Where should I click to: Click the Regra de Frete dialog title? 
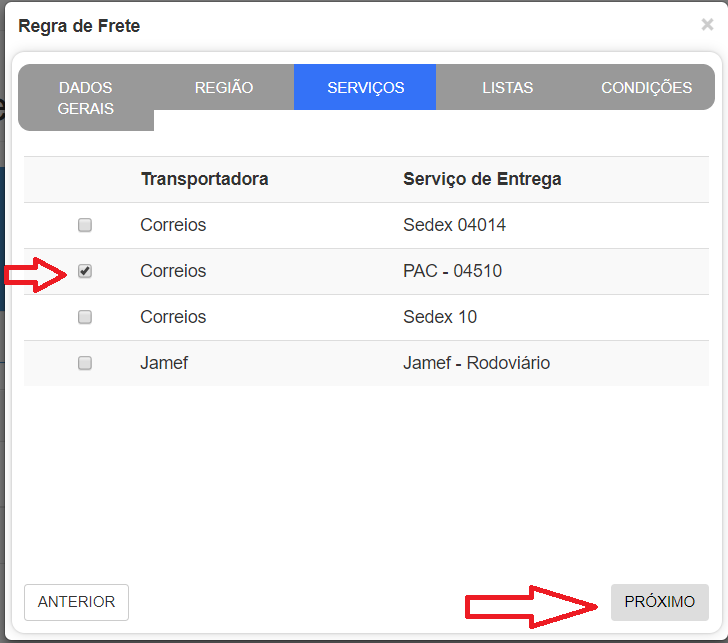pos(79,26)
